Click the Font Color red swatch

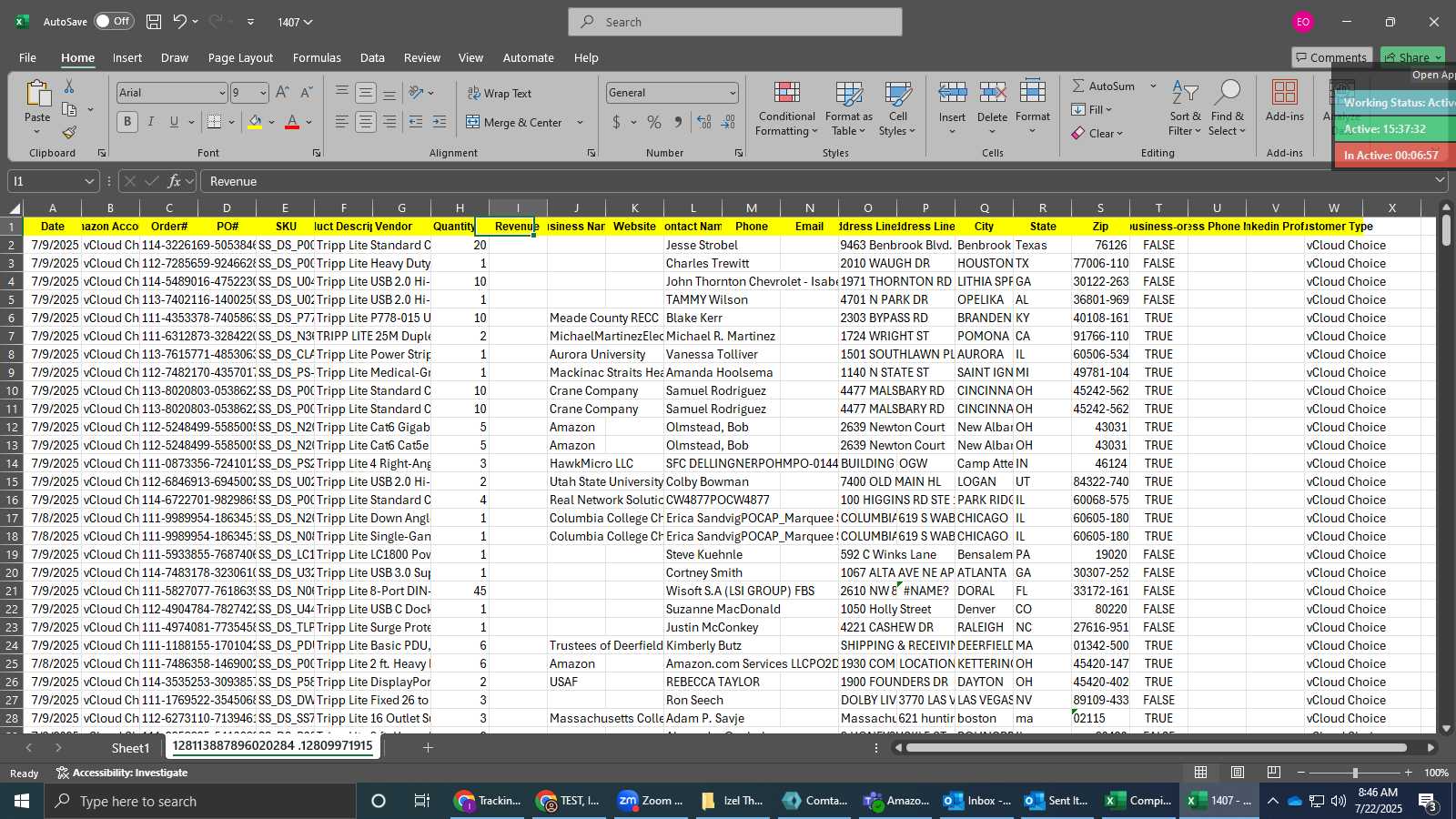pyautogui.click(x=292, y=122)
